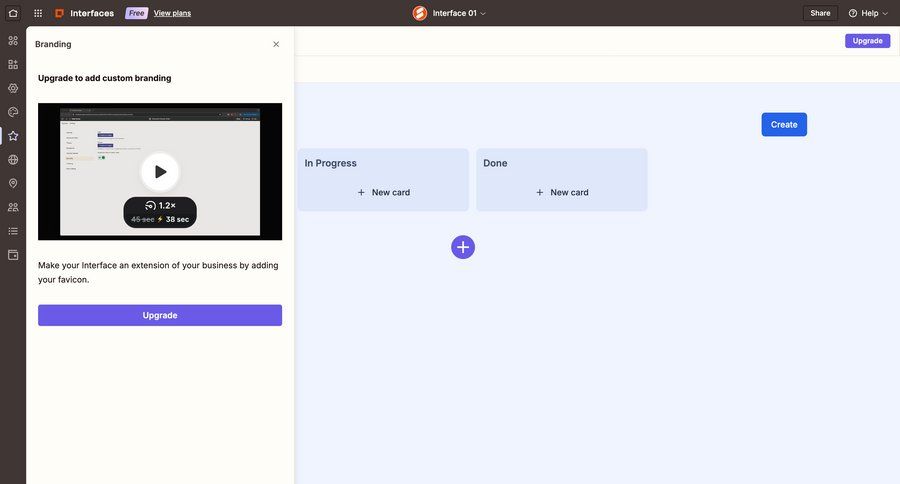
Task: Click the blue Create button
Action: coord(784,125)
